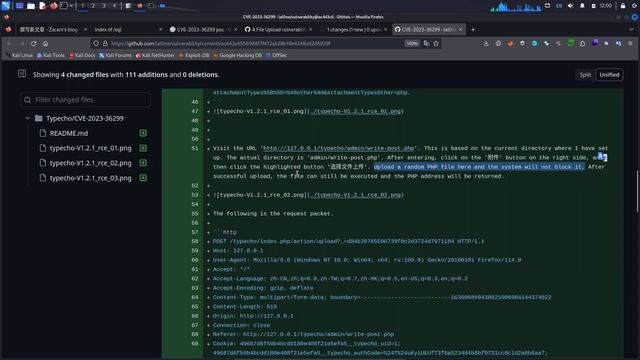Reset the 160% zoom level badge
The height and width of the screenshot is (360, 640).
(412, 43)
